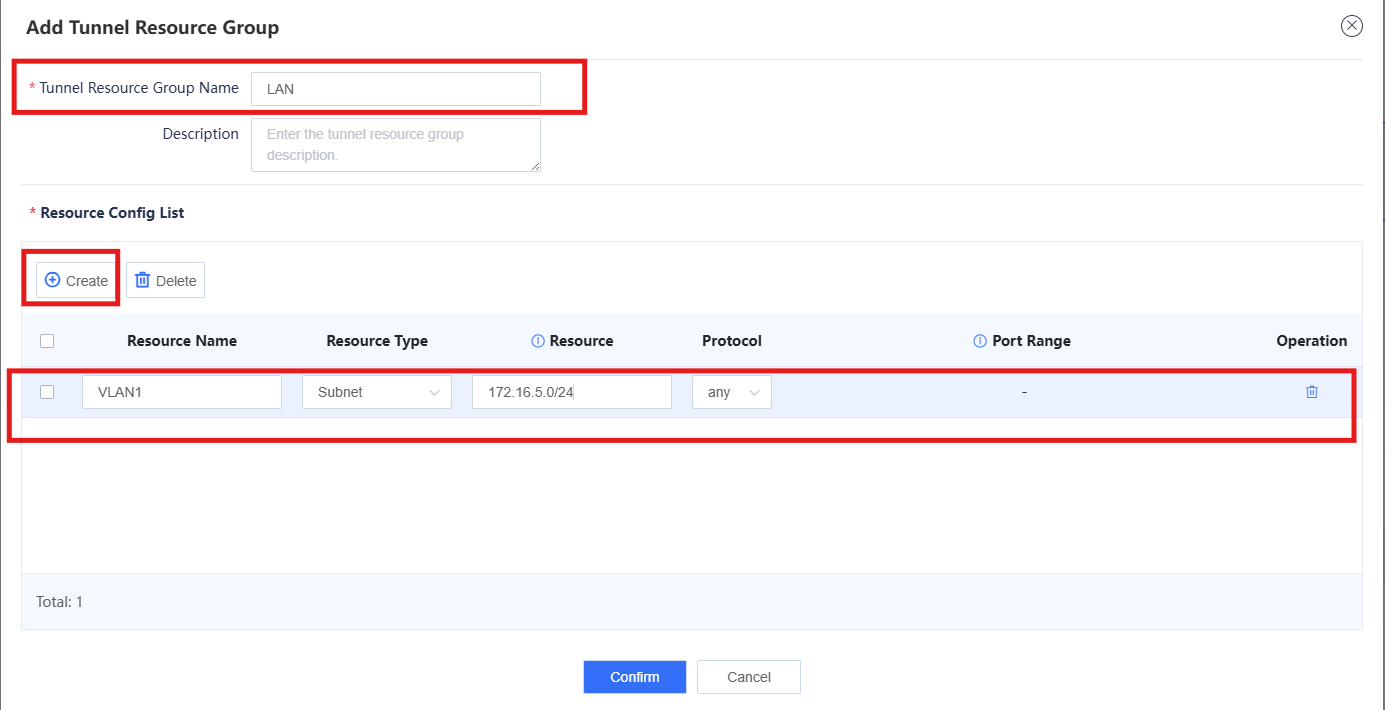Screen dimensions: 1385x710
Task: Click the info icon beside Port Range
Action: tap(980, 341)
